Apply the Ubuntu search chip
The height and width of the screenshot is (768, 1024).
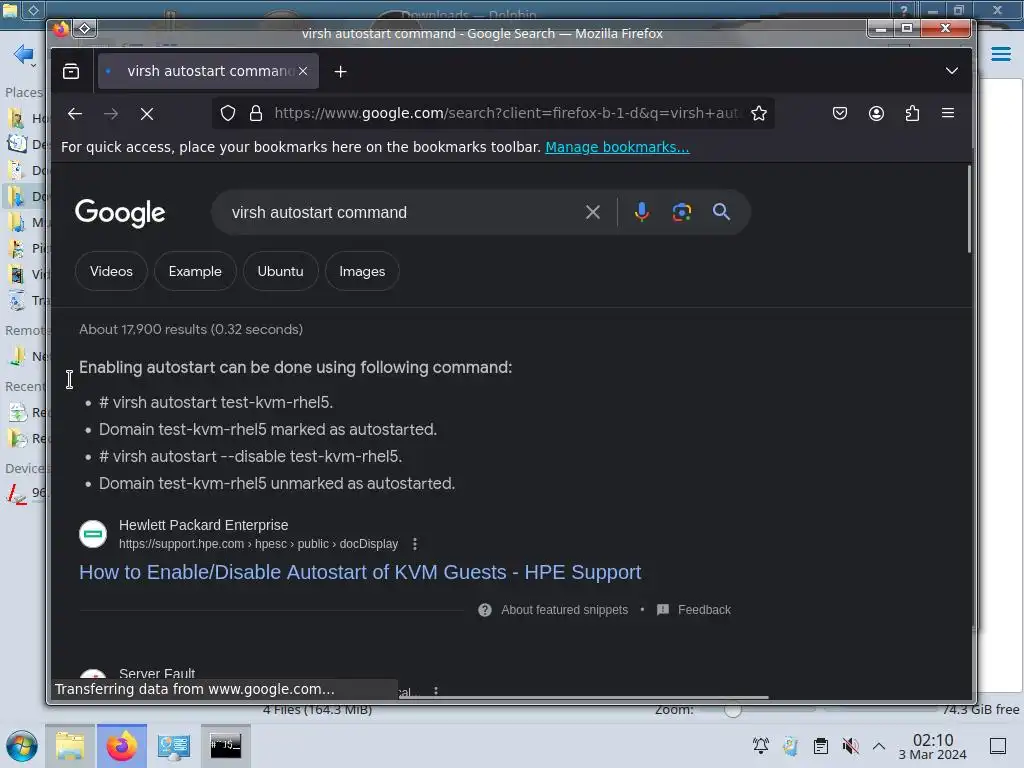pos(280,271)
